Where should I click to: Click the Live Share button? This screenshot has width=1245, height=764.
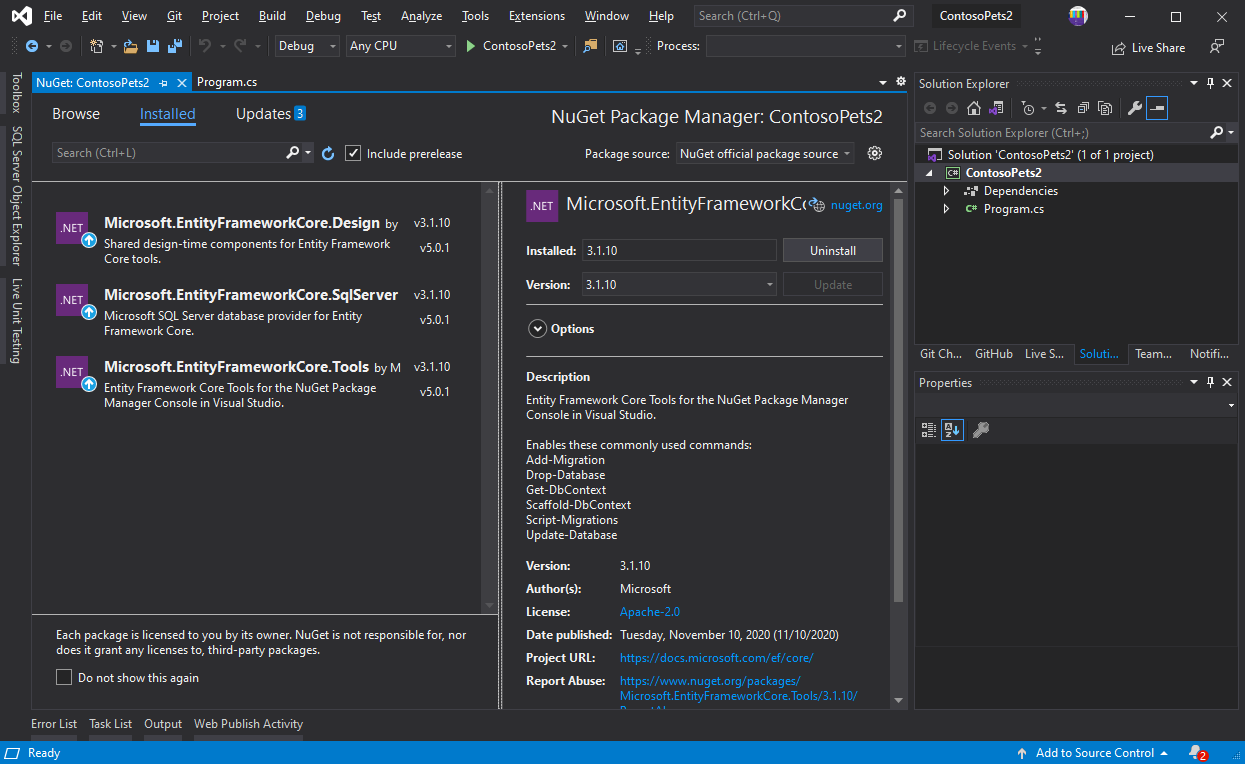tap(1148, 48)
